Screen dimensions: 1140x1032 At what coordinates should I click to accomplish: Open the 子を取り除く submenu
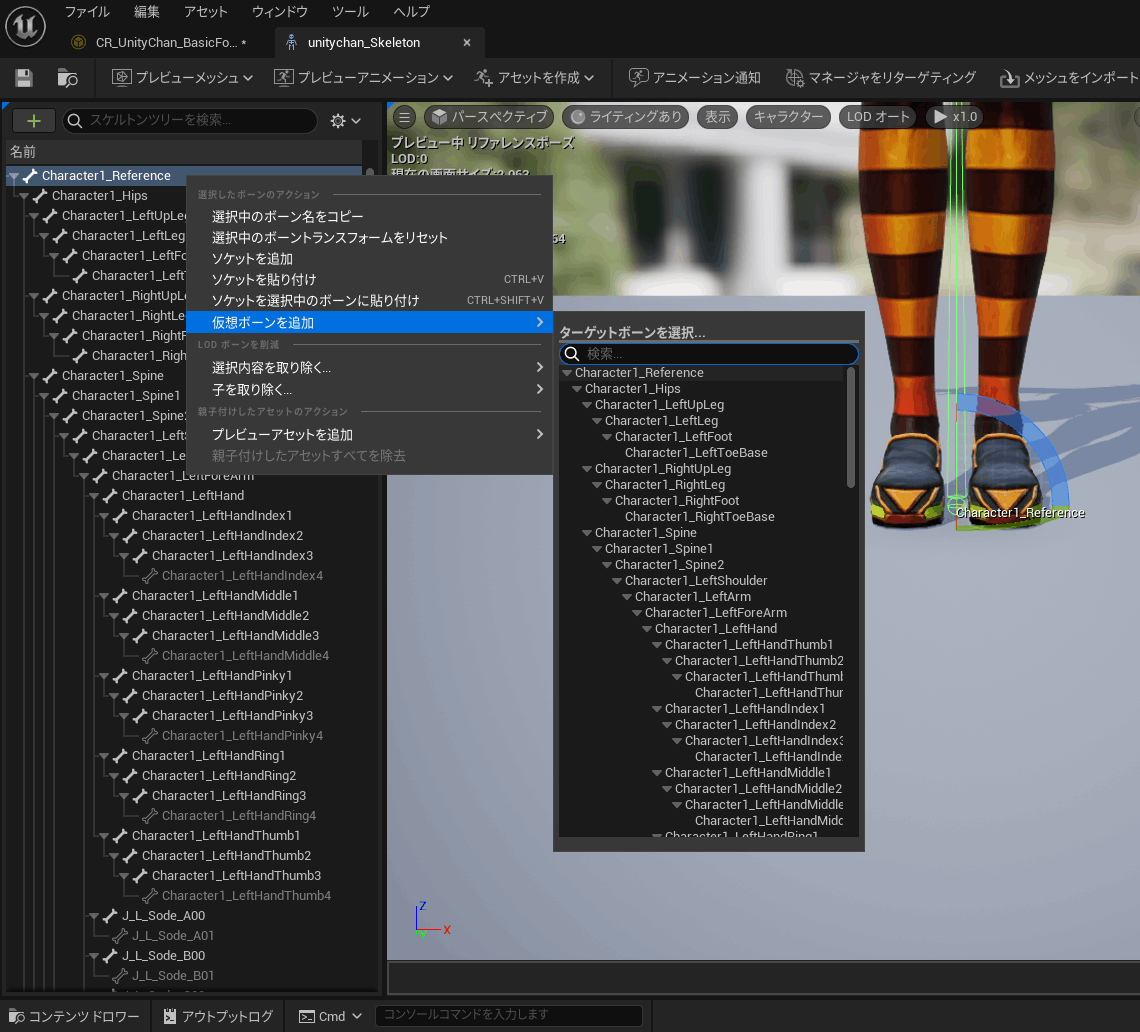click(x=369, y=390)
